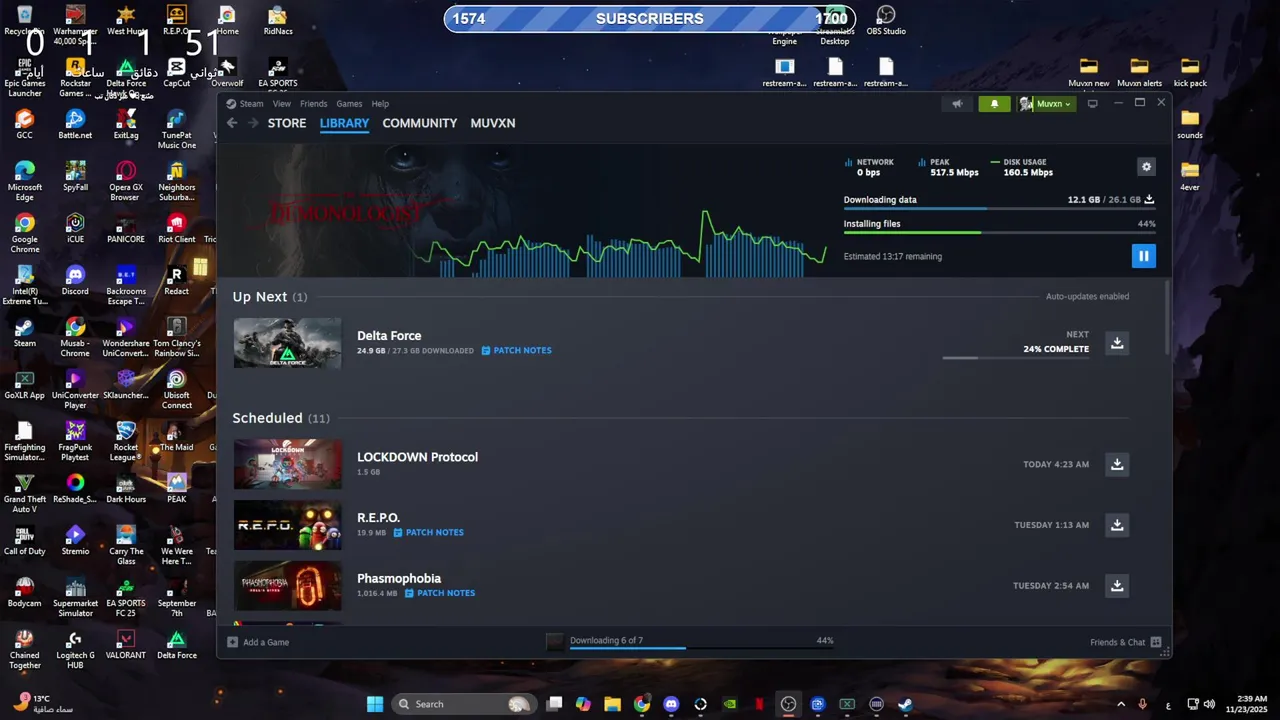Switch to the LIBRARY tab

pos(344,123)
